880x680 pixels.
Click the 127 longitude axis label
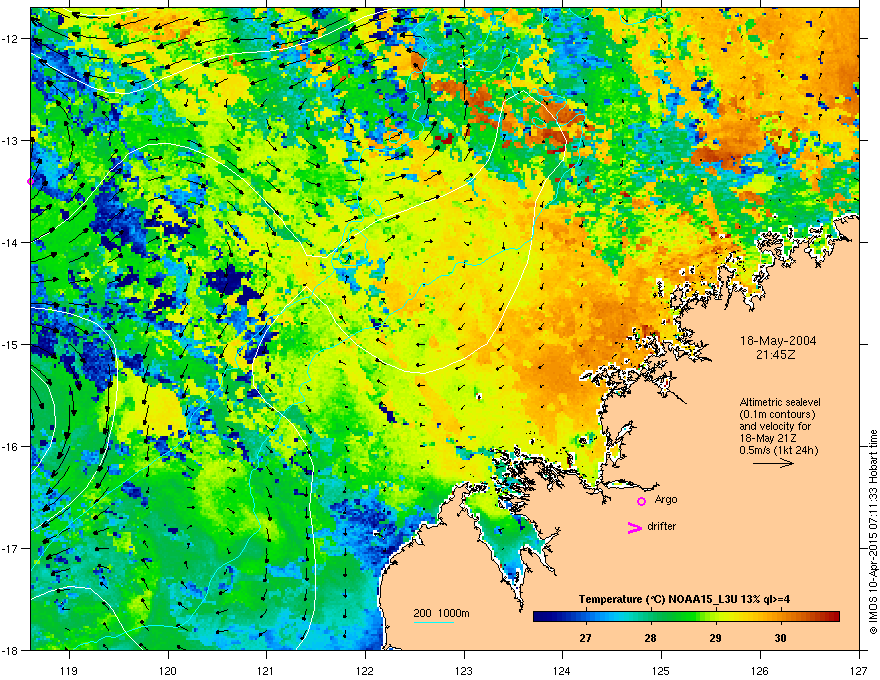(x=859, y=670)
